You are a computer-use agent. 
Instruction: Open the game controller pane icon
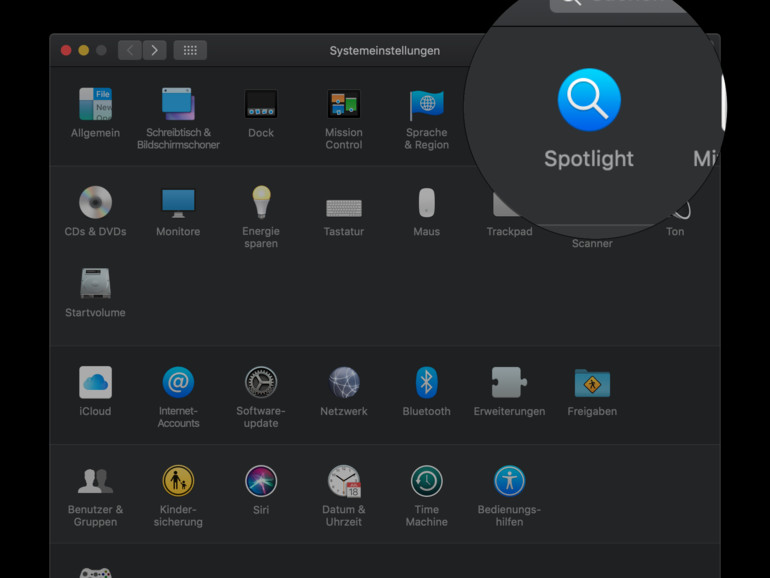point(95,573)
